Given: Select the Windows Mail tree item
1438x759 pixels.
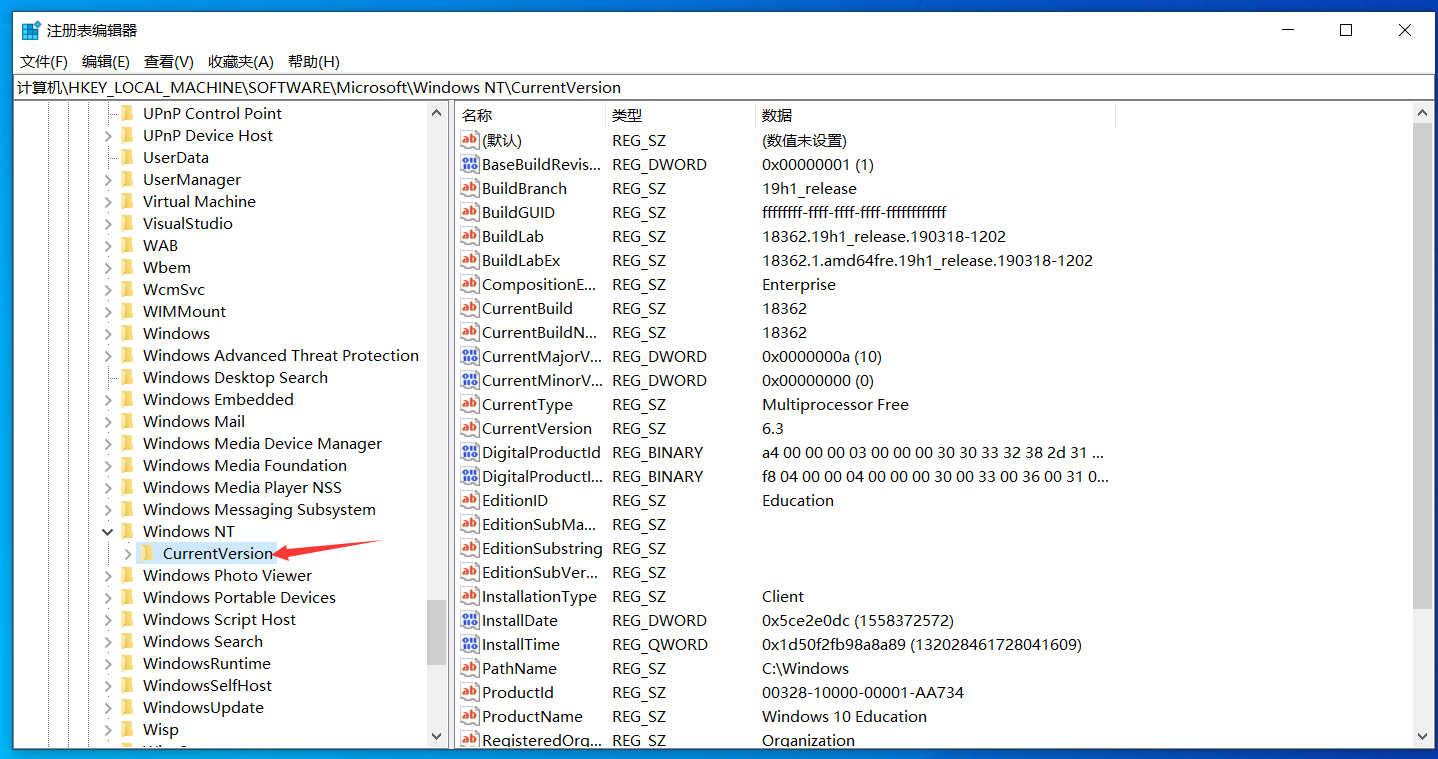Looking at the screenshot, I should pos(194,421).
